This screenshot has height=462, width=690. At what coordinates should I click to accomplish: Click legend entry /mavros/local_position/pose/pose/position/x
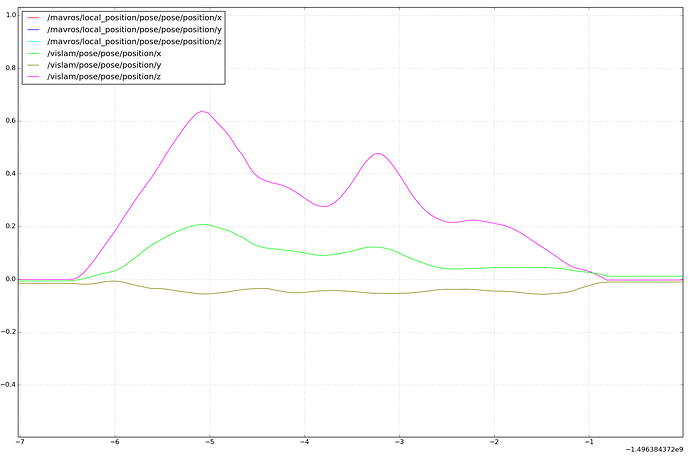click(125, 18)
